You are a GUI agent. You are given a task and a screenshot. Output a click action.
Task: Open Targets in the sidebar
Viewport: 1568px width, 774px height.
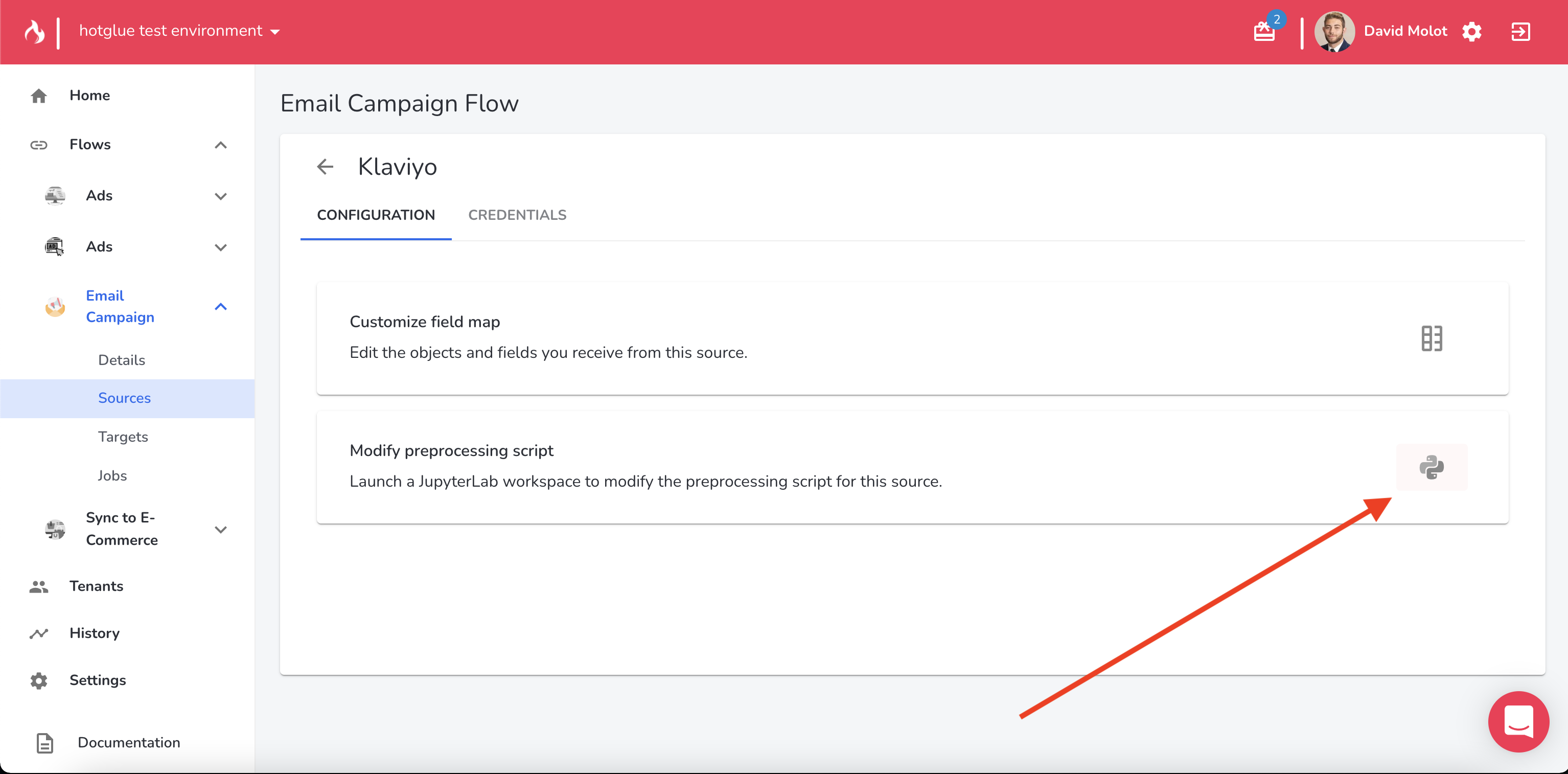123,437
